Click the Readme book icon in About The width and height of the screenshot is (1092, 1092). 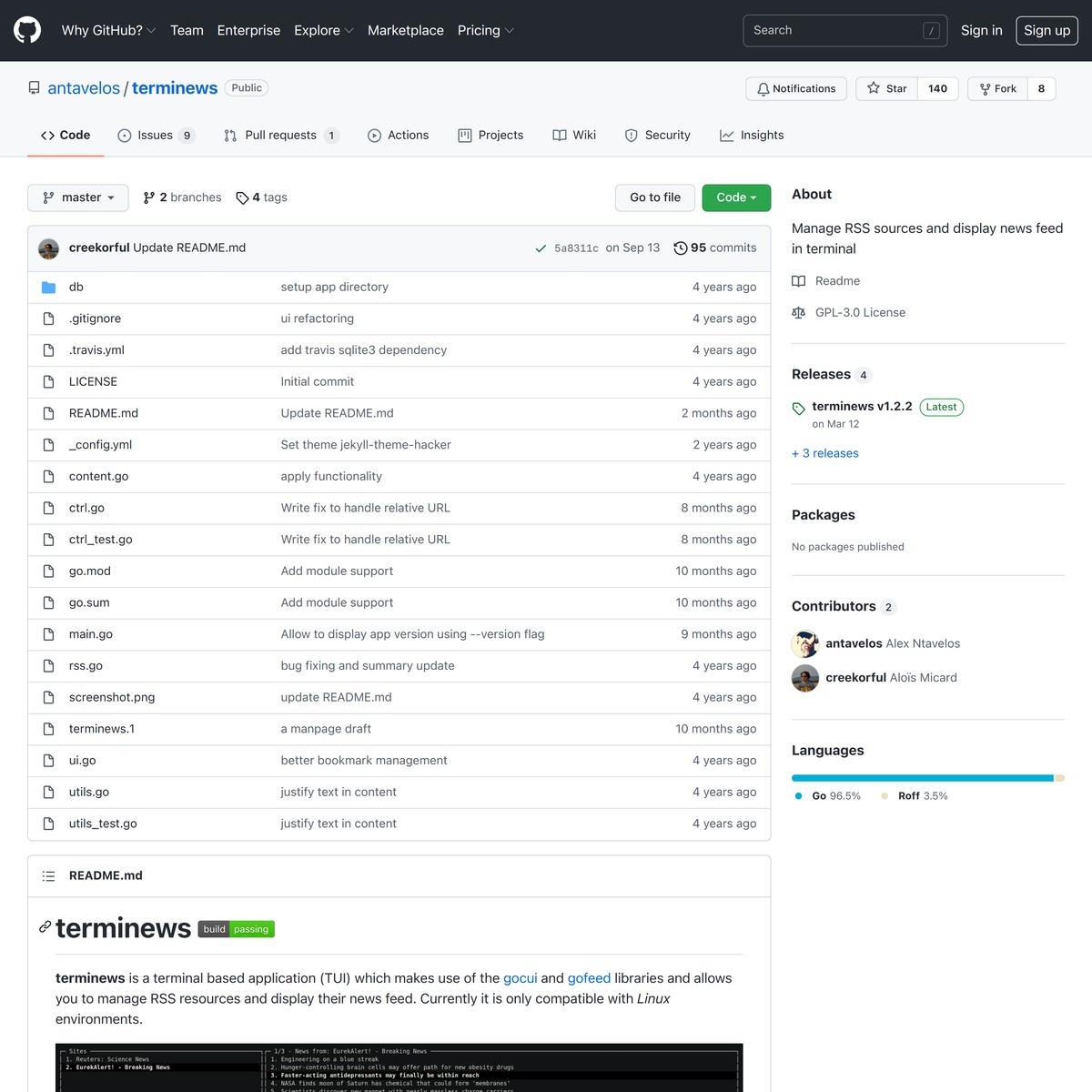[x=801, y=280]
